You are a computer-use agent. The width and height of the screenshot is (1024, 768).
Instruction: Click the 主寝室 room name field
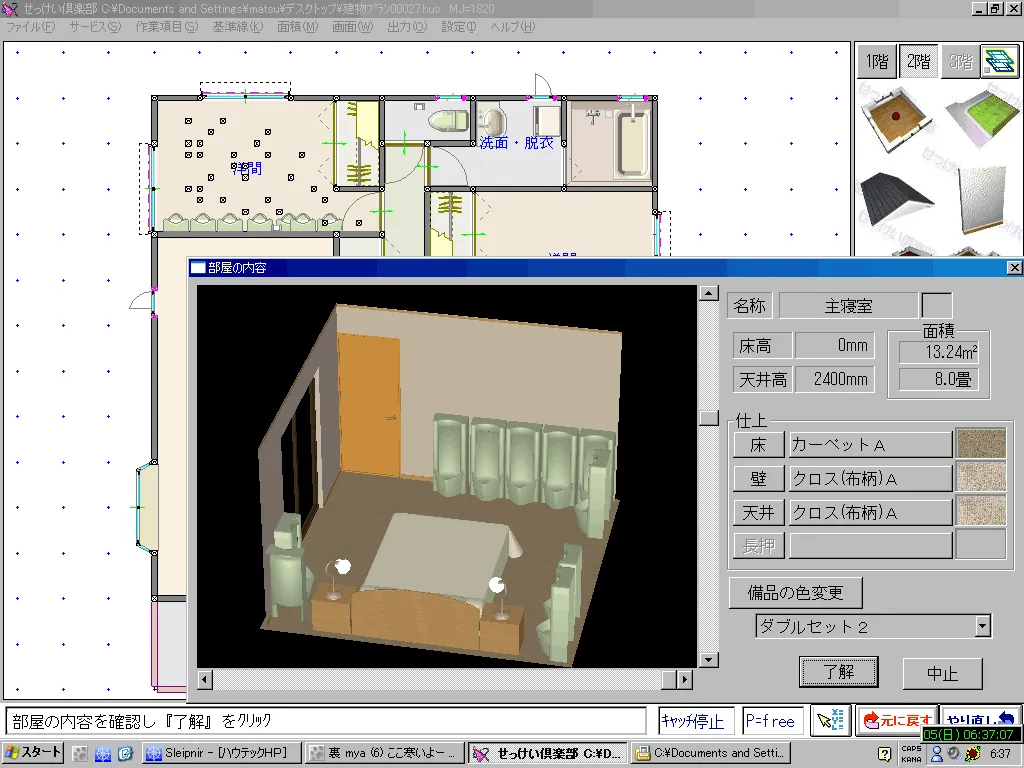(x=847, y=306)
